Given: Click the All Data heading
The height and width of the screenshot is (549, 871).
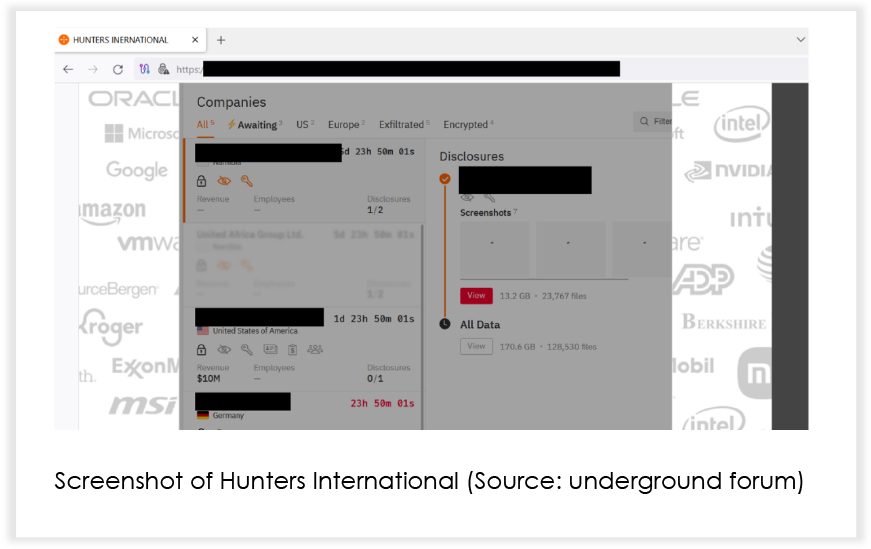Looking at the screenshot, I should (x=480, y=325).
